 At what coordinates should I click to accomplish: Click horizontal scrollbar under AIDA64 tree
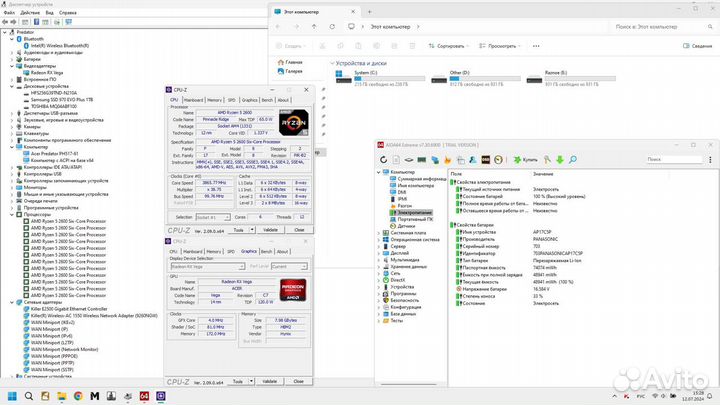[x=409, y=384]
